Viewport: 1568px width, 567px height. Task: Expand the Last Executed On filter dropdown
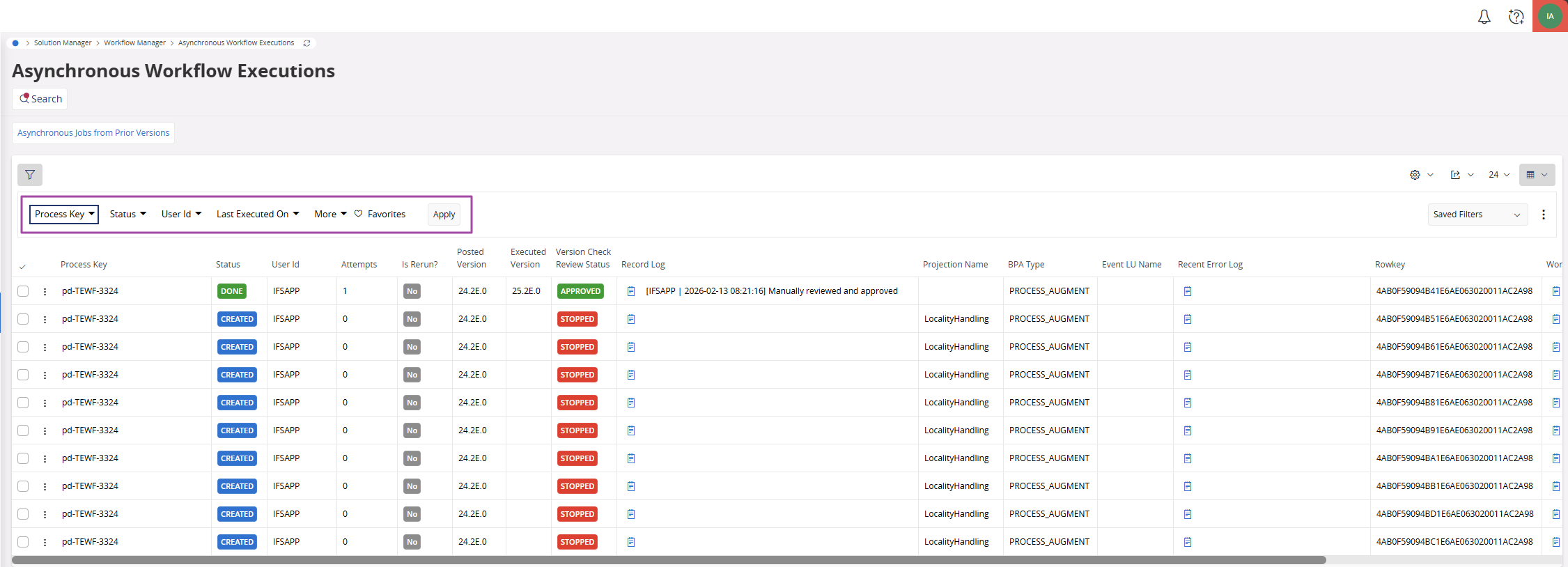258,215
